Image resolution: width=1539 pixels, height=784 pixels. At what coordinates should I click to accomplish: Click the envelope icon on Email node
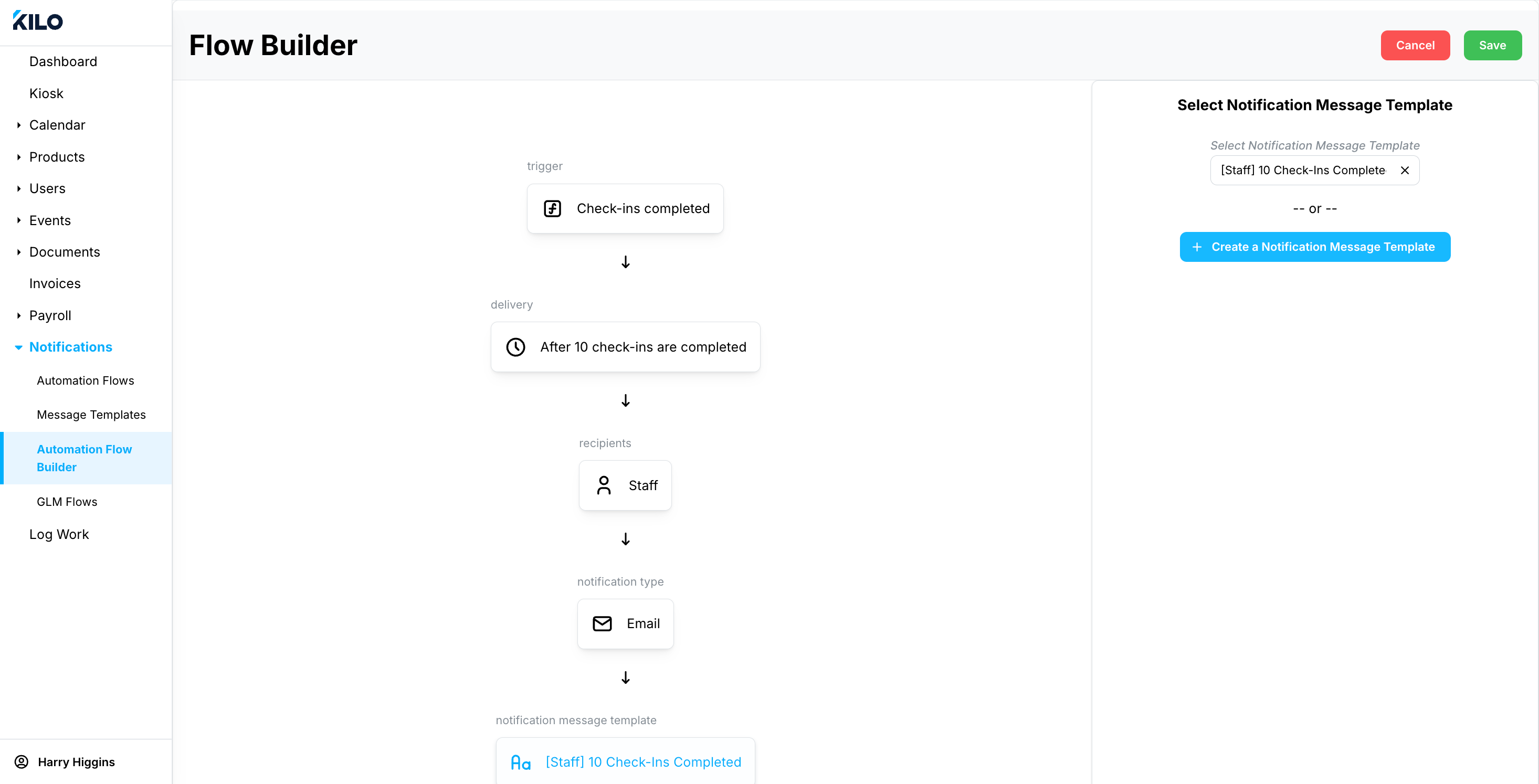tap(602, 623)
